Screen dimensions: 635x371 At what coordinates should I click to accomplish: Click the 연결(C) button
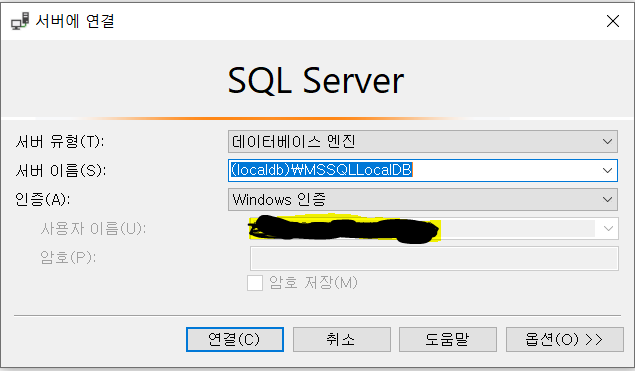tap(234, 339)
